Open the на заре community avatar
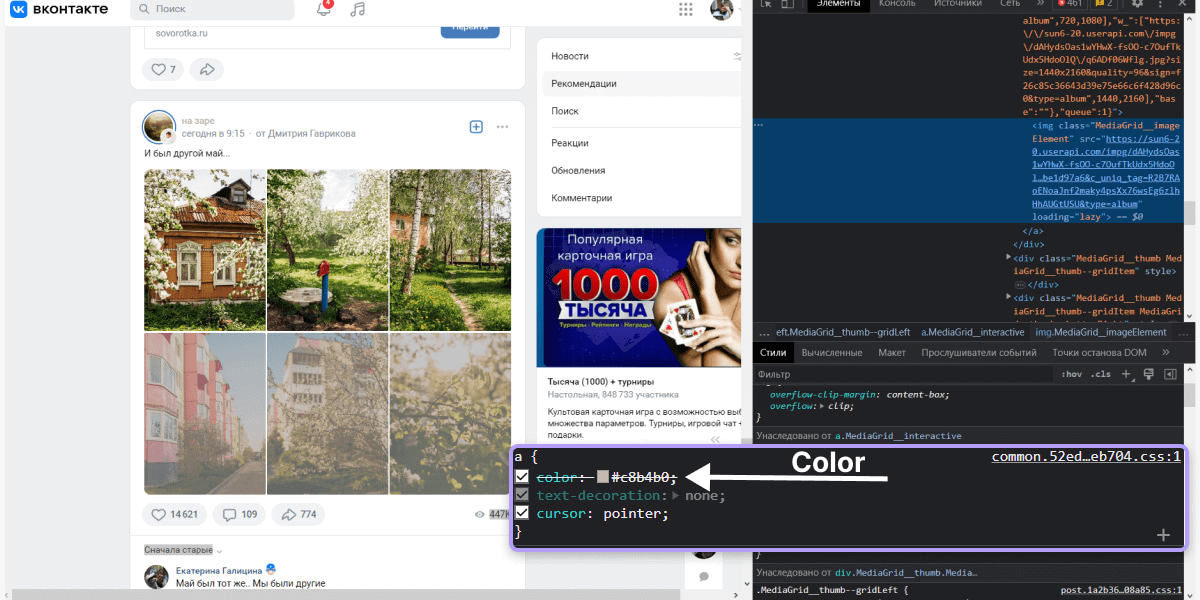Screen dimensions: 1200x600 (160, 127)
